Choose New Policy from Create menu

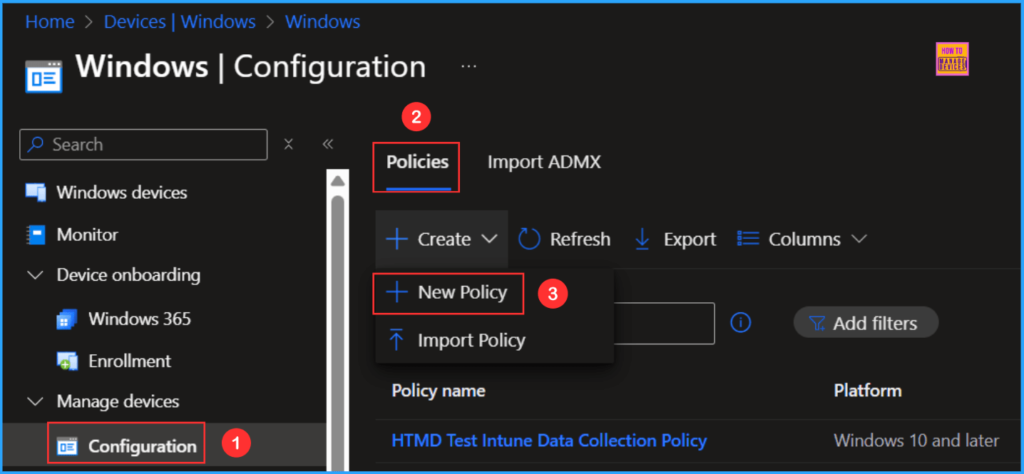point(448,293)
